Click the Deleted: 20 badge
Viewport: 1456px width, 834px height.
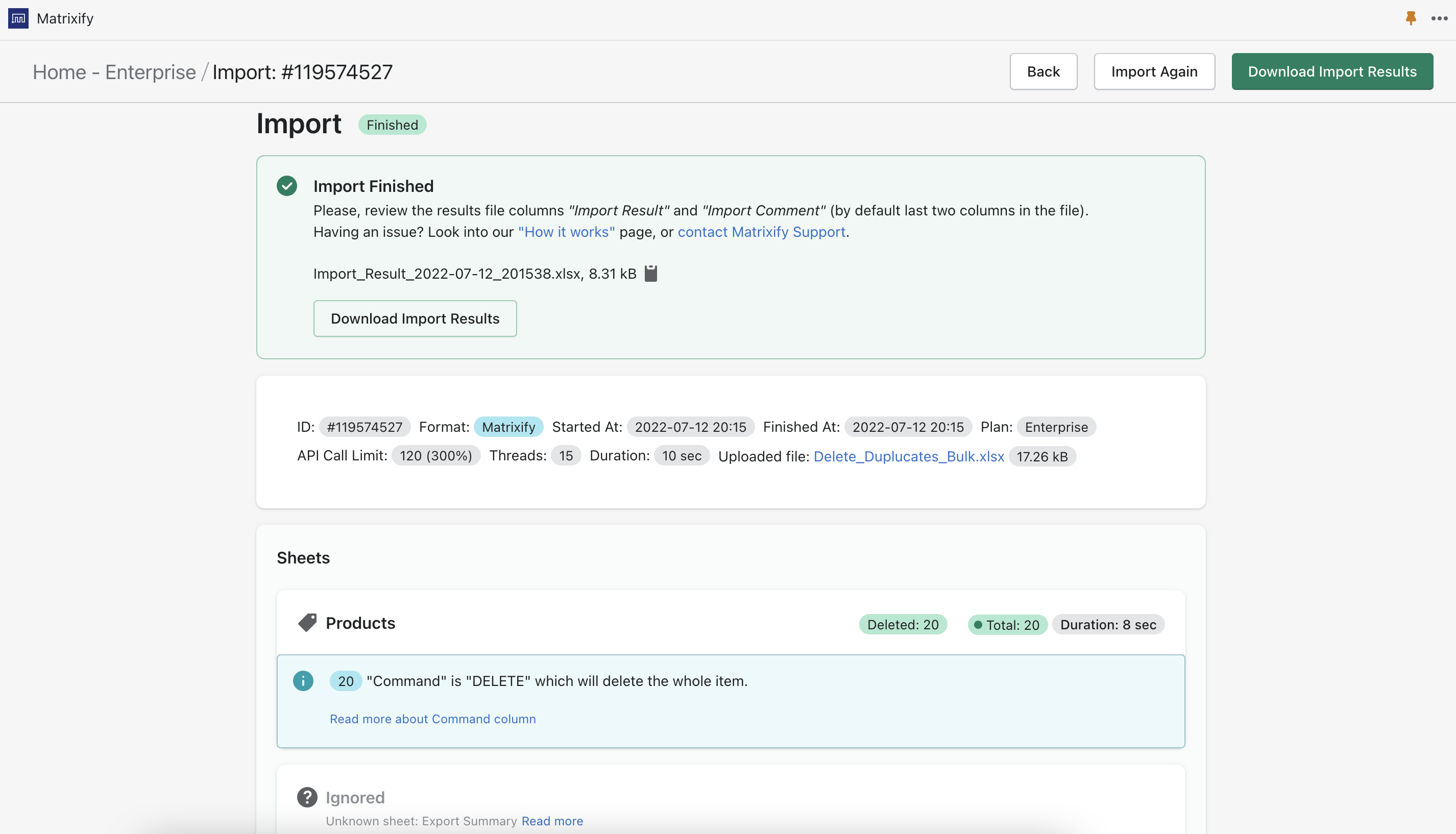(903, 624)
